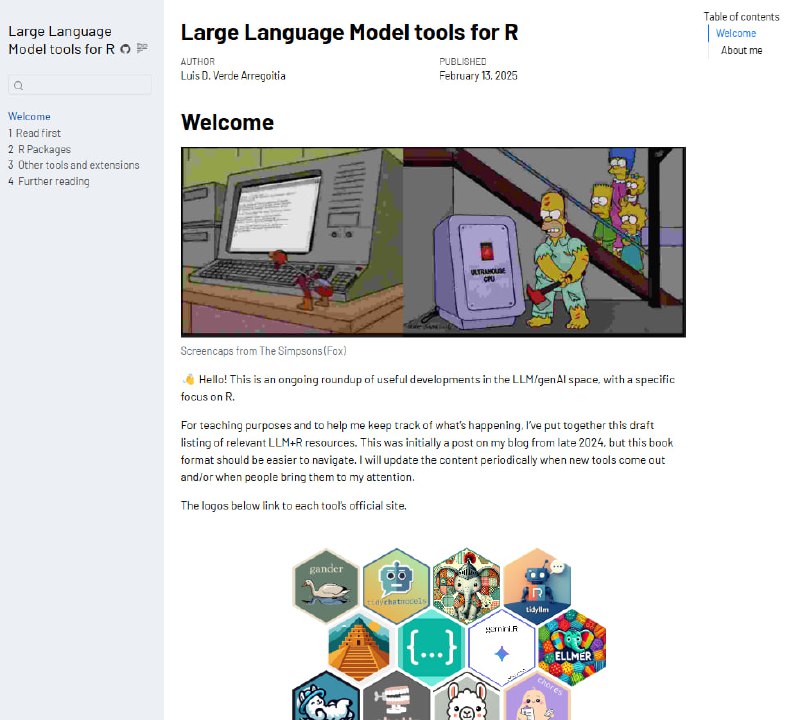Open the GitHub repository icon in sidebar

coord(126,49)
